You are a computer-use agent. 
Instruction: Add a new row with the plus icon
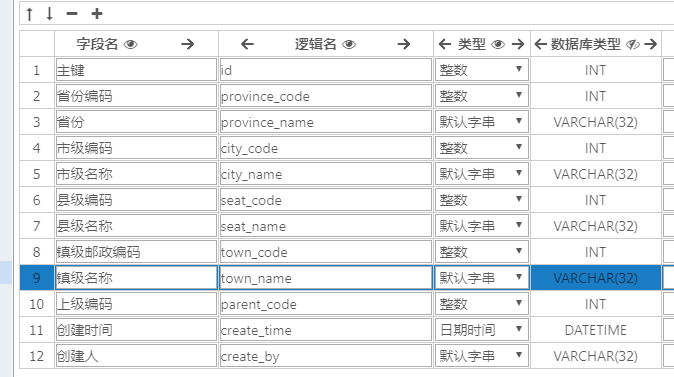(97, 14)
